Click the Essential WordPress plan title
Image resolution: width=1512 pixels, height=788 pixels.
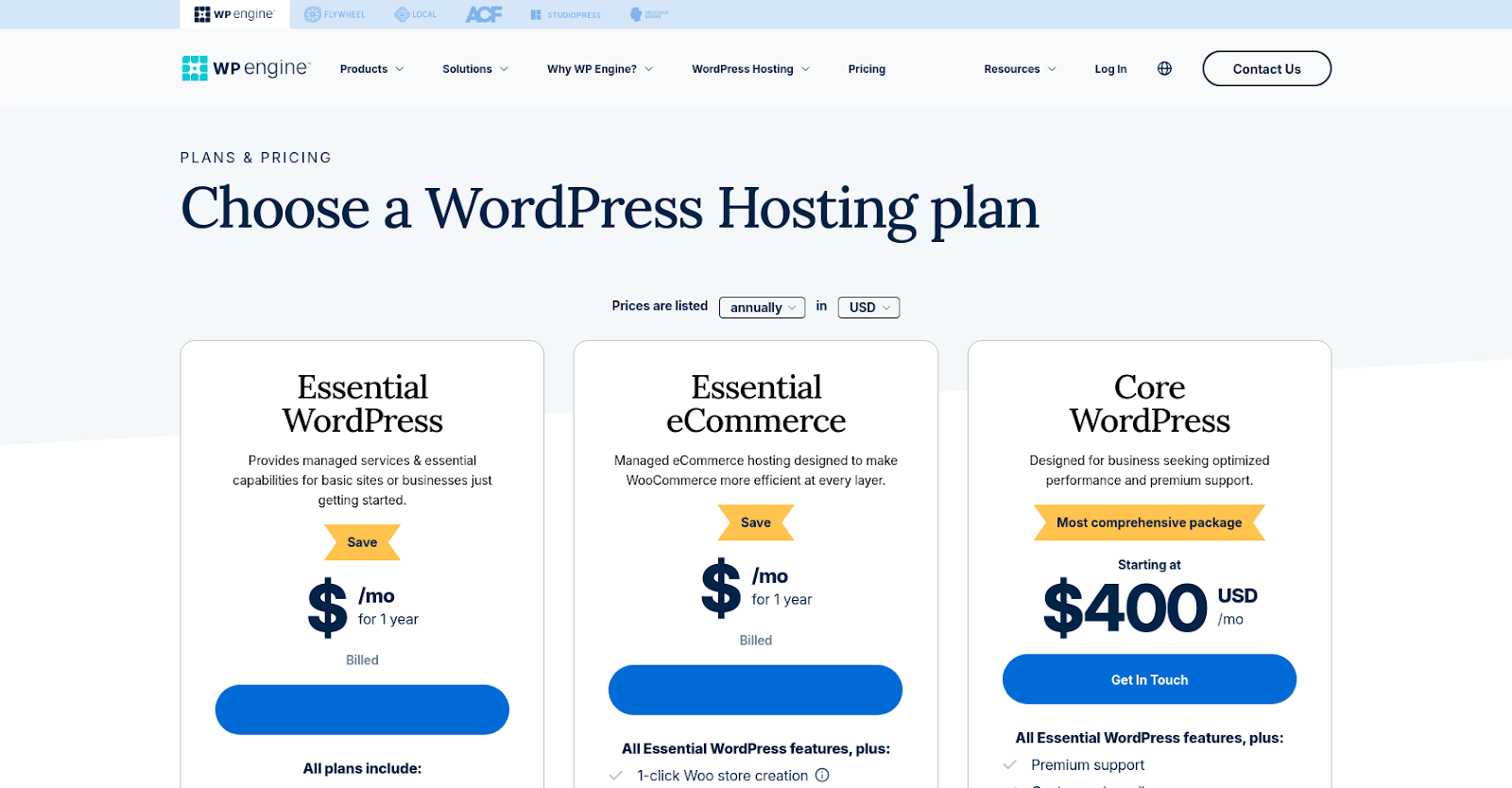point(362,403)
